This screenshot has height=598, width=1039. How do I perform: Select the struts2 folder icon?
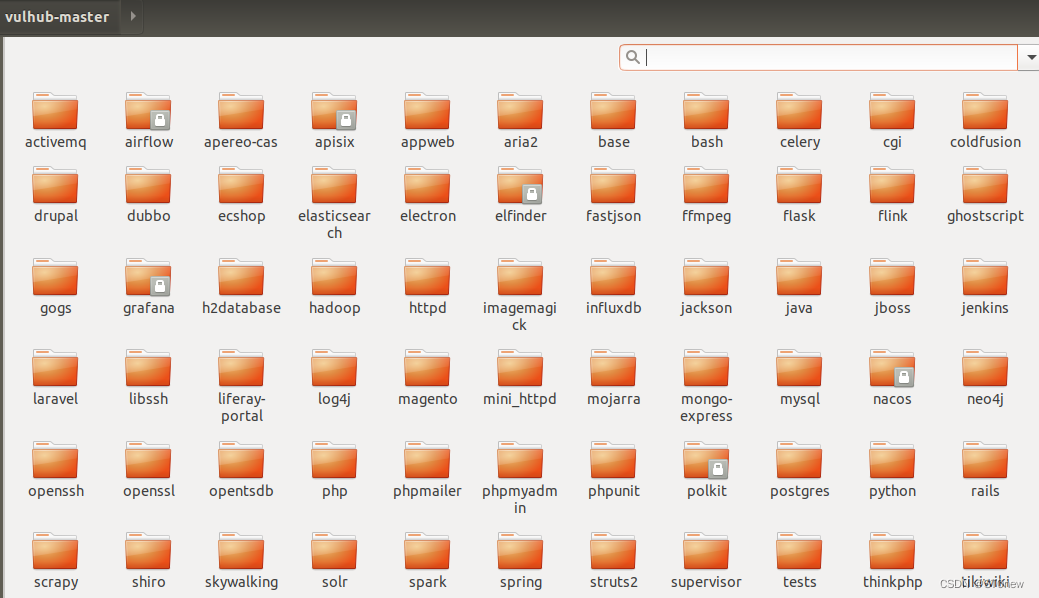pyautogui.click(x=614, y=552)
